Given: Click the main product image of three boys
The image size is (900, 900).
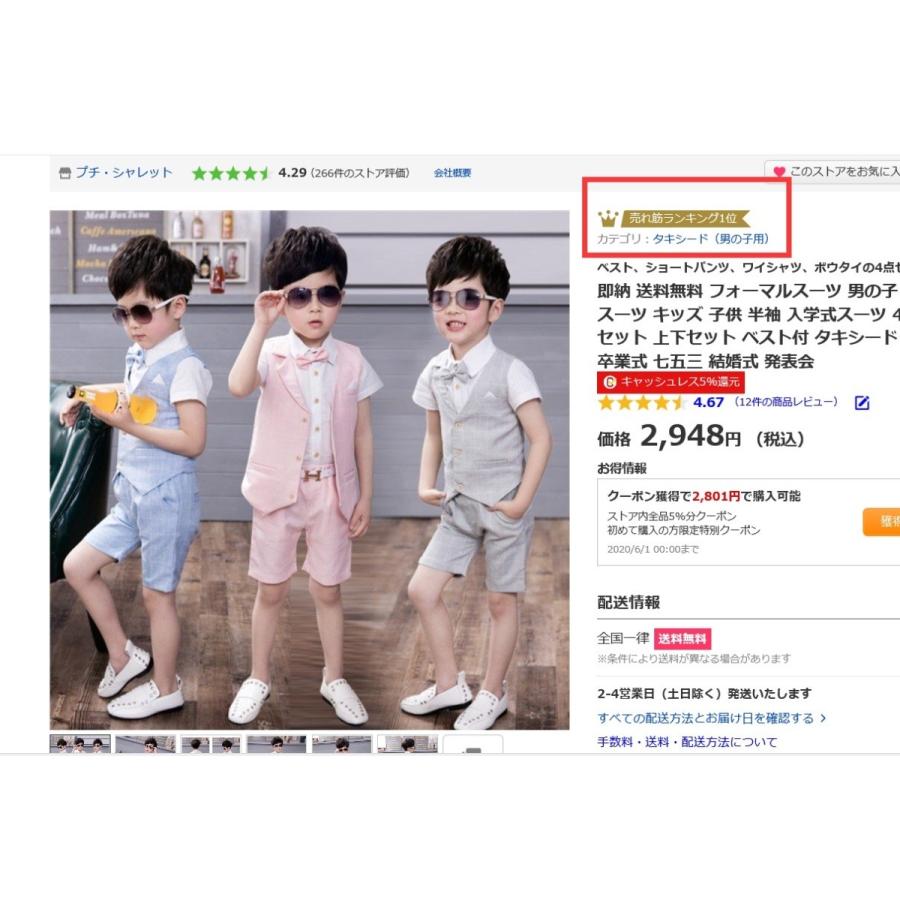Looking at the screenshot, I should pos(309,470).
